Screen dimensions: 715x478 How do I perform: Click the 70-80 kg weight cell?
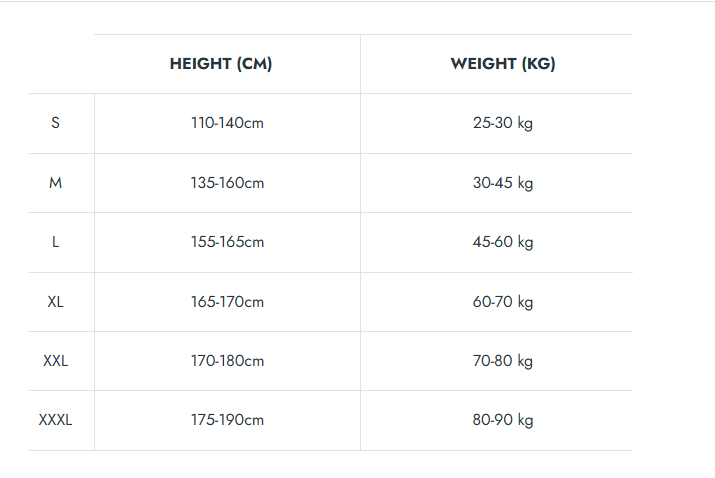coord(503,361)
